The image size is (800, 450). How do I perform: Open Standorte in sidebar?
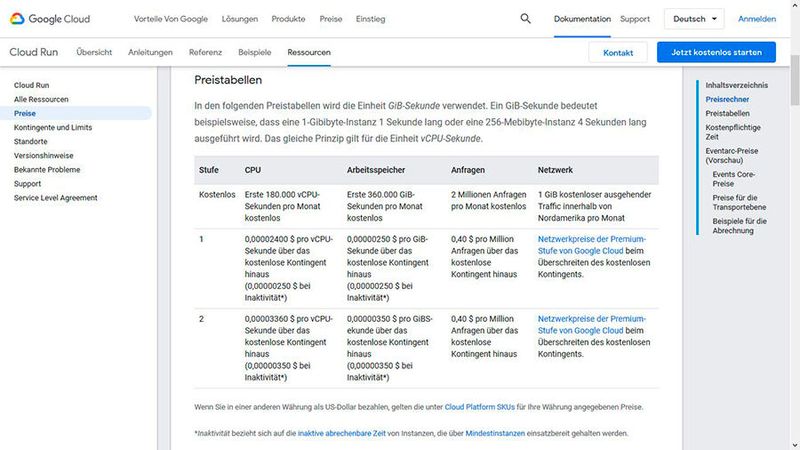[31, 141]
